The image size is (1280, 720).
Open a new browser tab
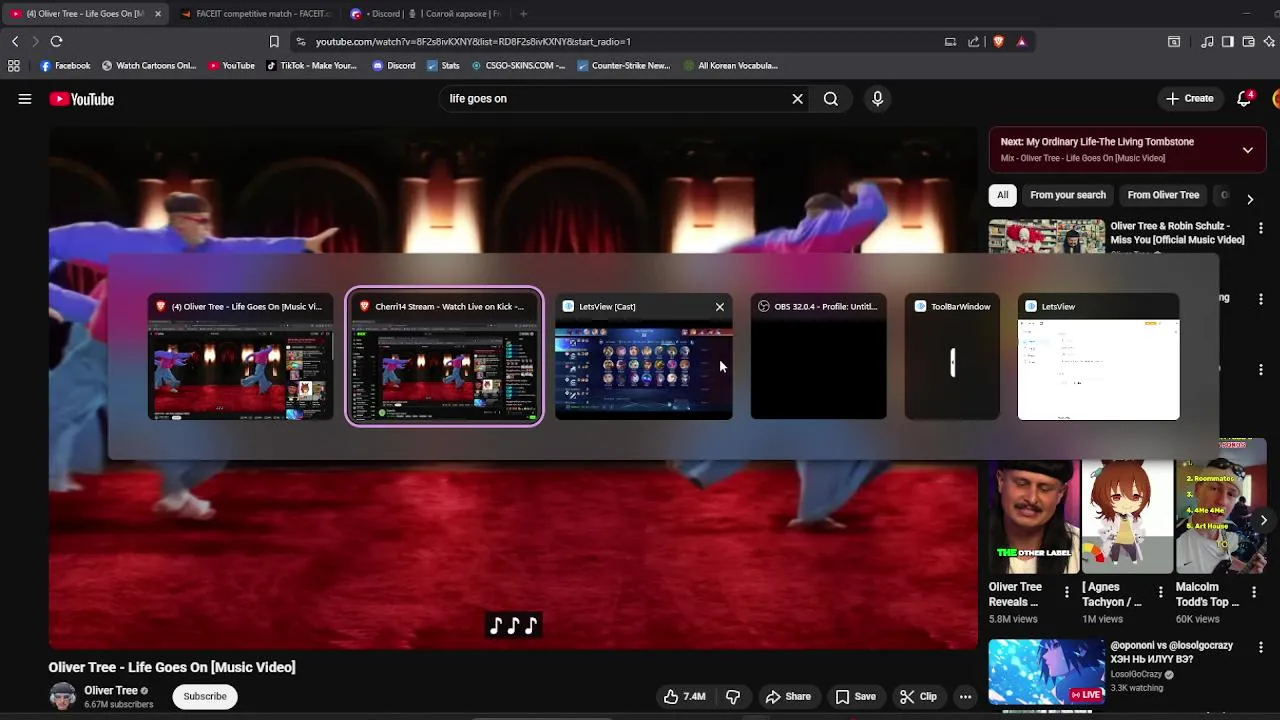point(523,14)
